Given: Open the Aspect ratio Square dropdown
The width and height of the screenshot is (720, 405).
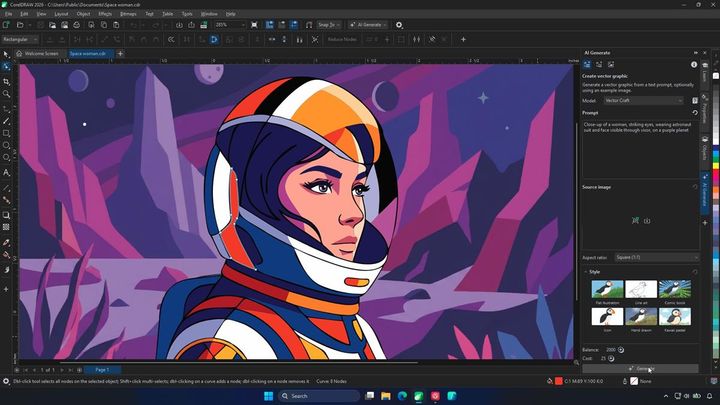Looking at the screenshot, I should tap(657, 258).
